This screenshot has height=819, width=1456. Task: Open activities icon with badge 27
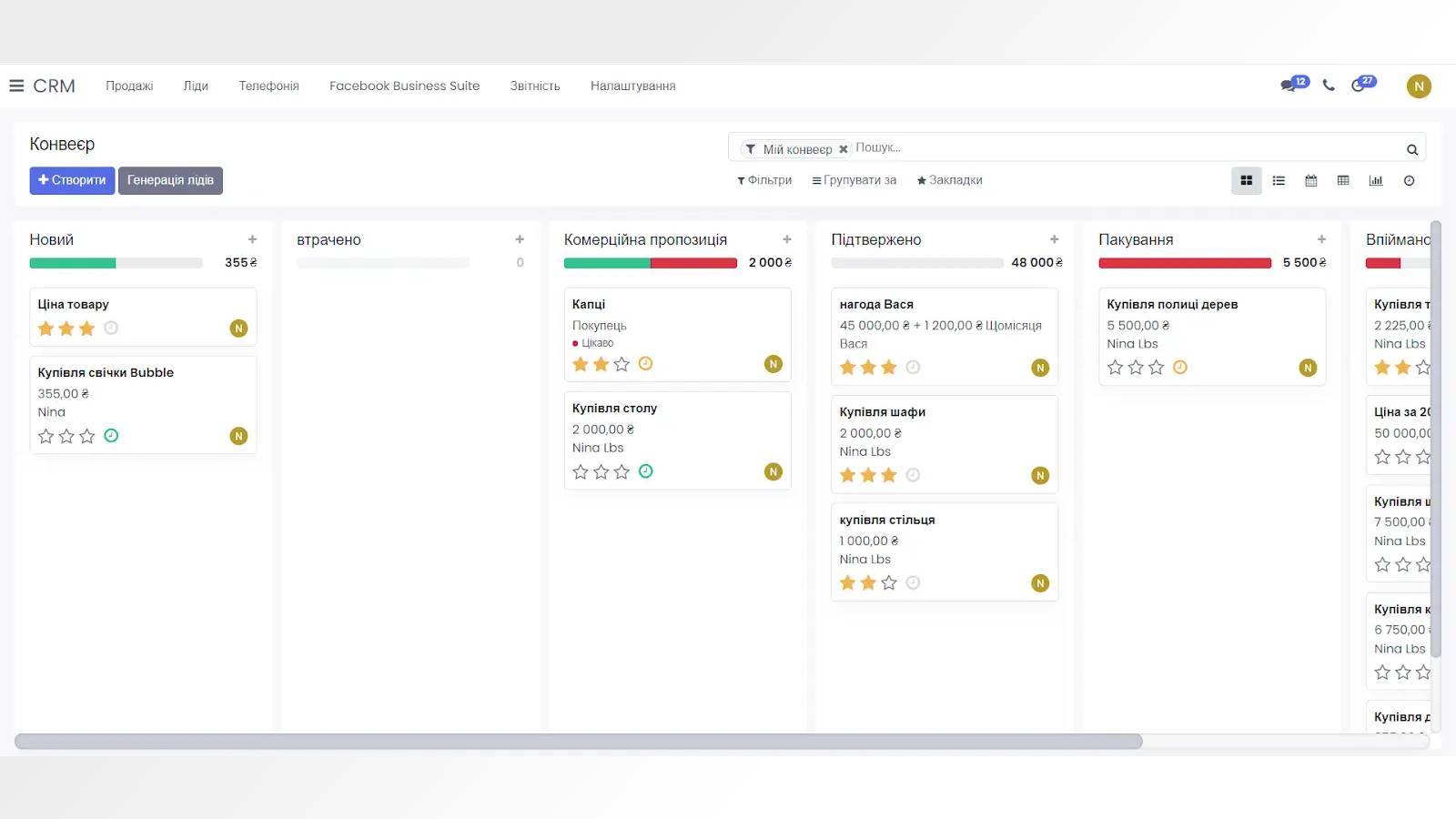[x=1361, y=85]
